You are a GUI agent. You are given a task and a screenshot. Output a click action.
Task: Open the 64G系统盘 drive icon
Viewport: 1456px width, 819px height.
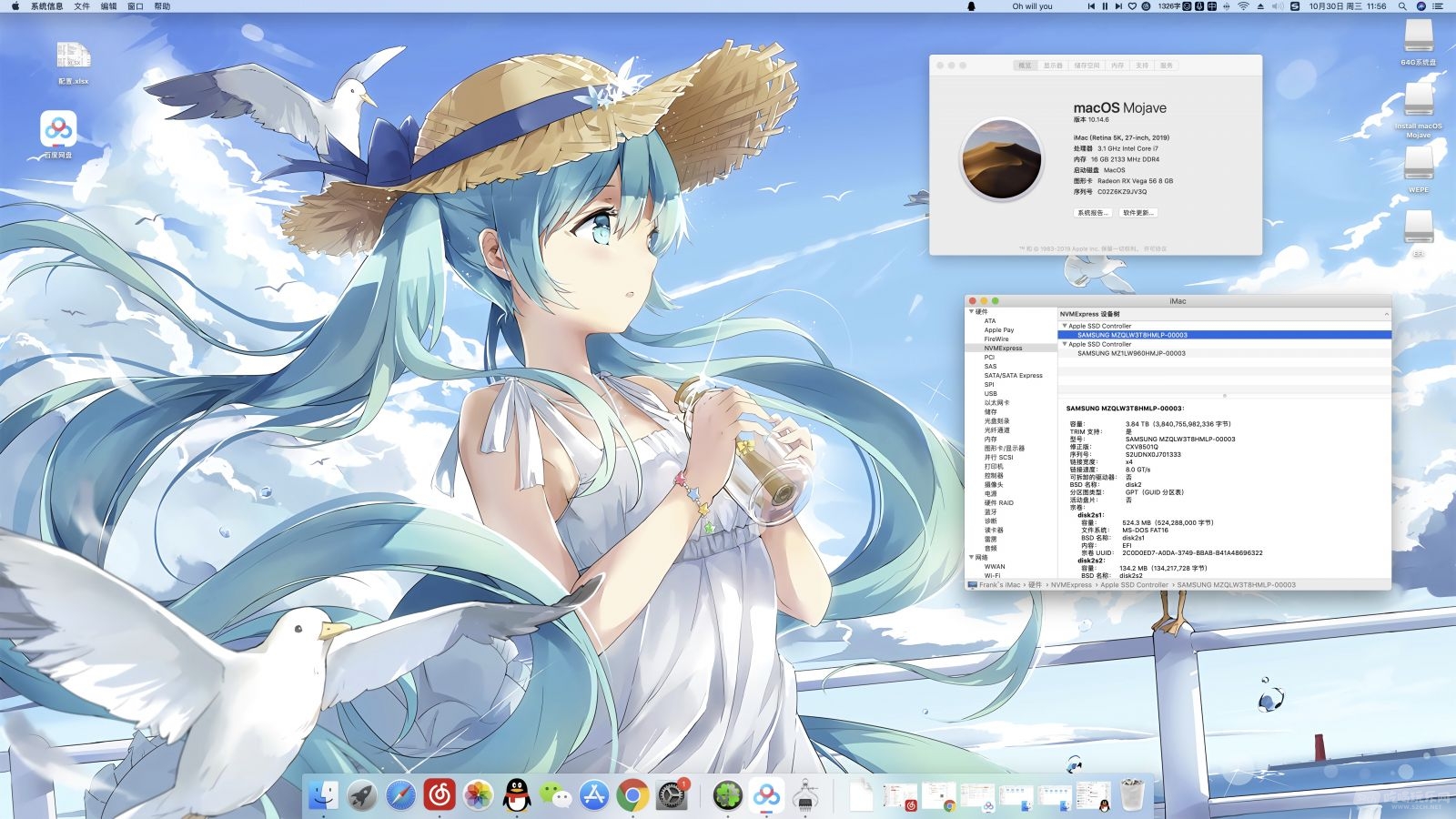(1419, 43)
